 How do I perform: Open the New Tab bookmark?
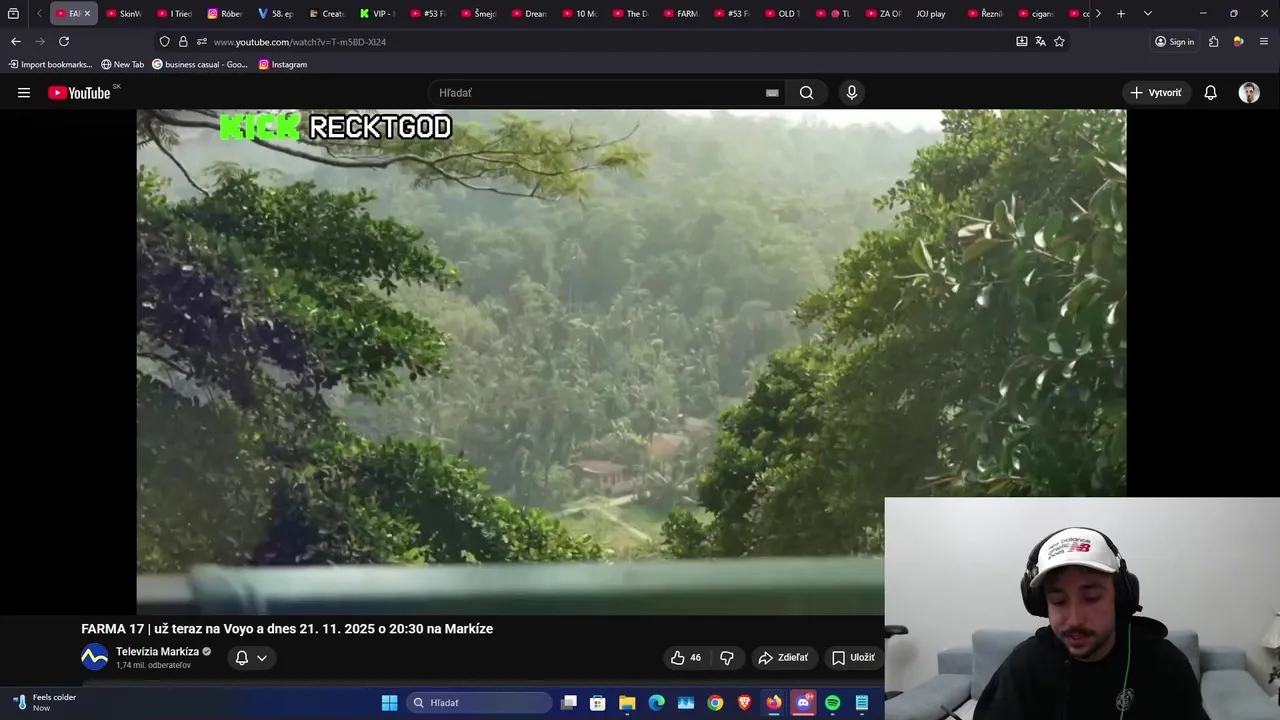(122, 65)
